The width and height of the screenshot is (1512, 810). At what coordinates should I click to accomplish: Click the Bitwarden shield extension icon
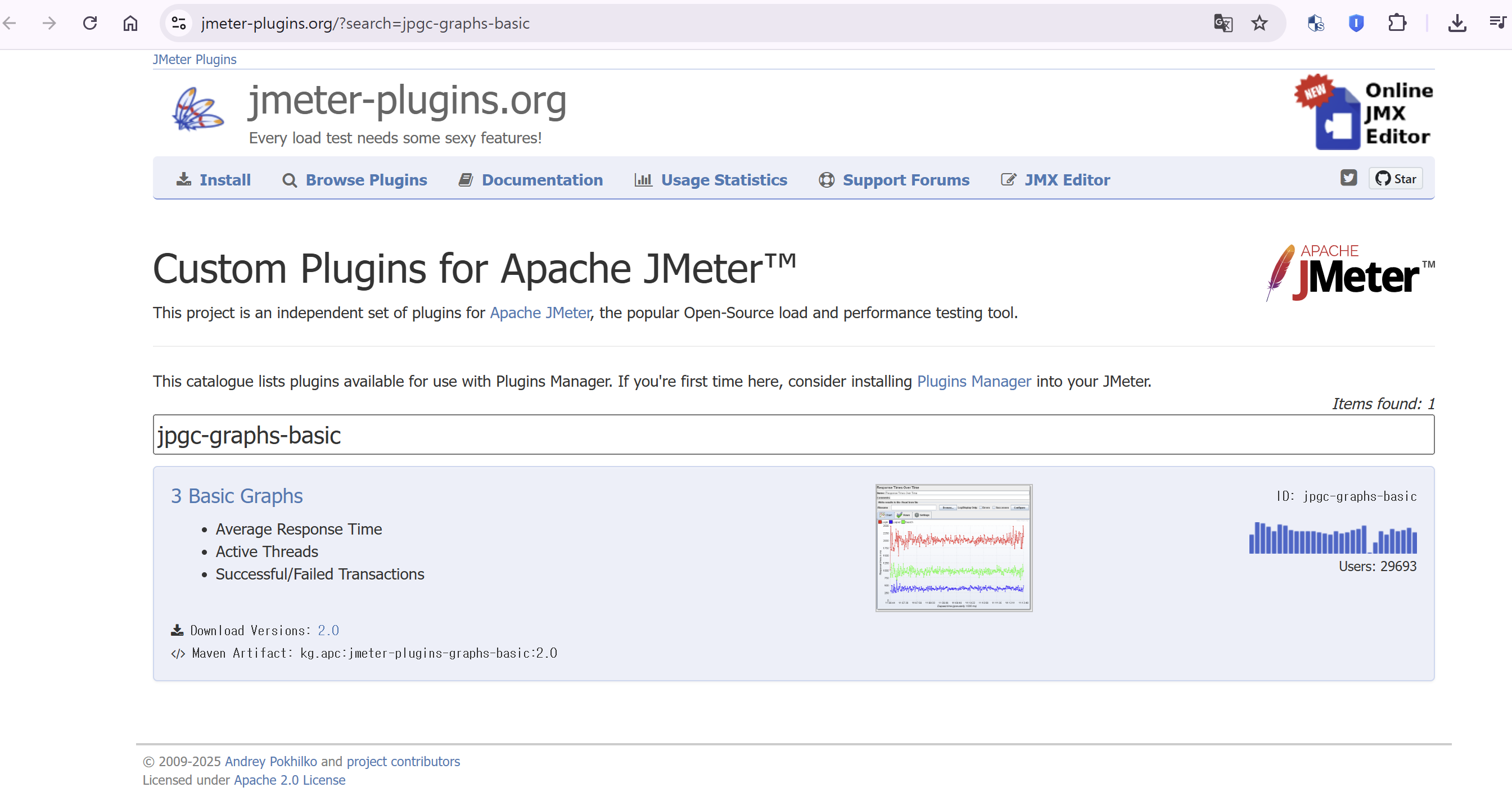pyautogui.click(x=1356, y=23)
